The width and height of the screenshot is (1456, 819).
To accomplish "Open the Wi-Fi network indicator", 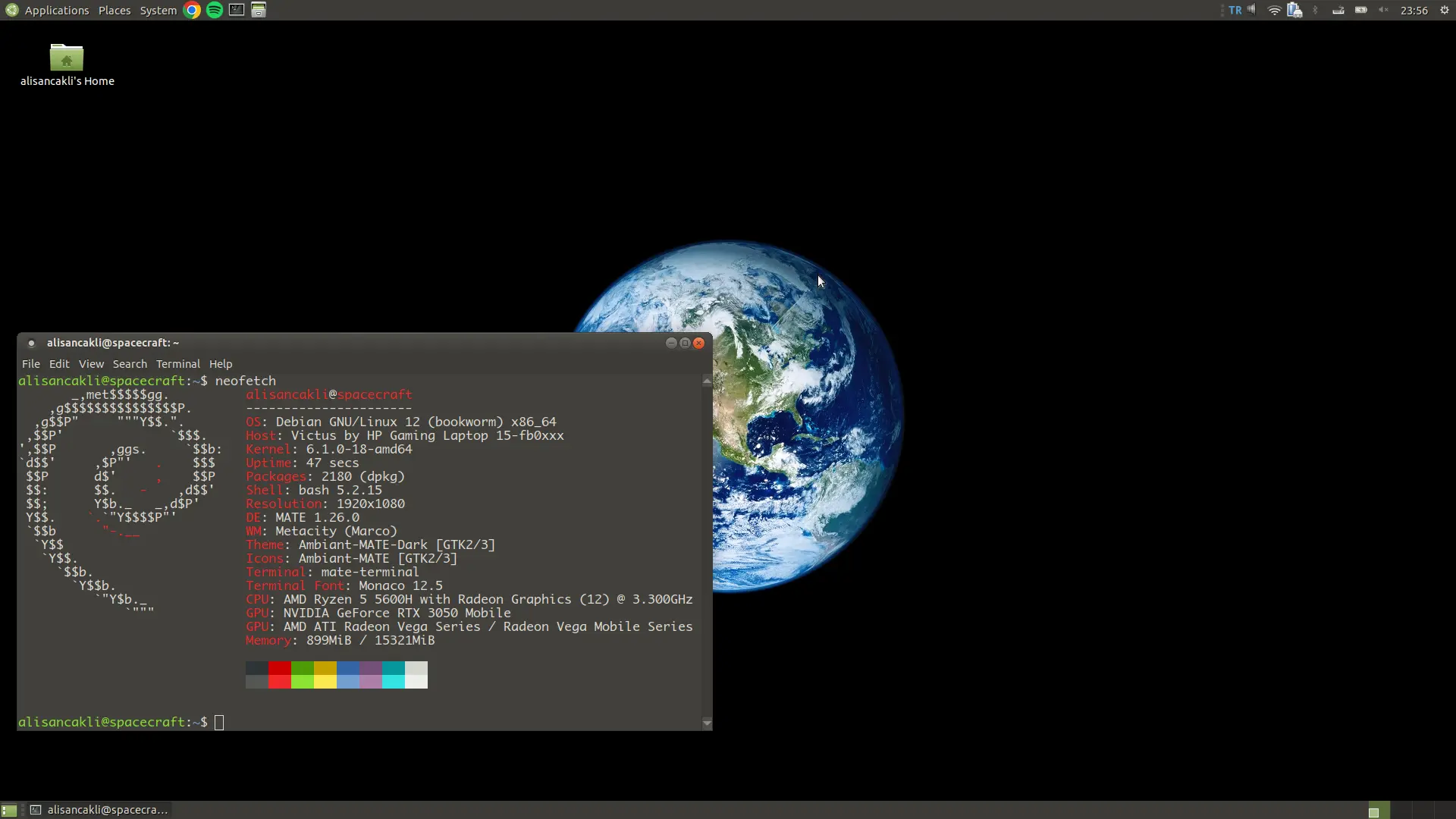I will click(1274, 11).
